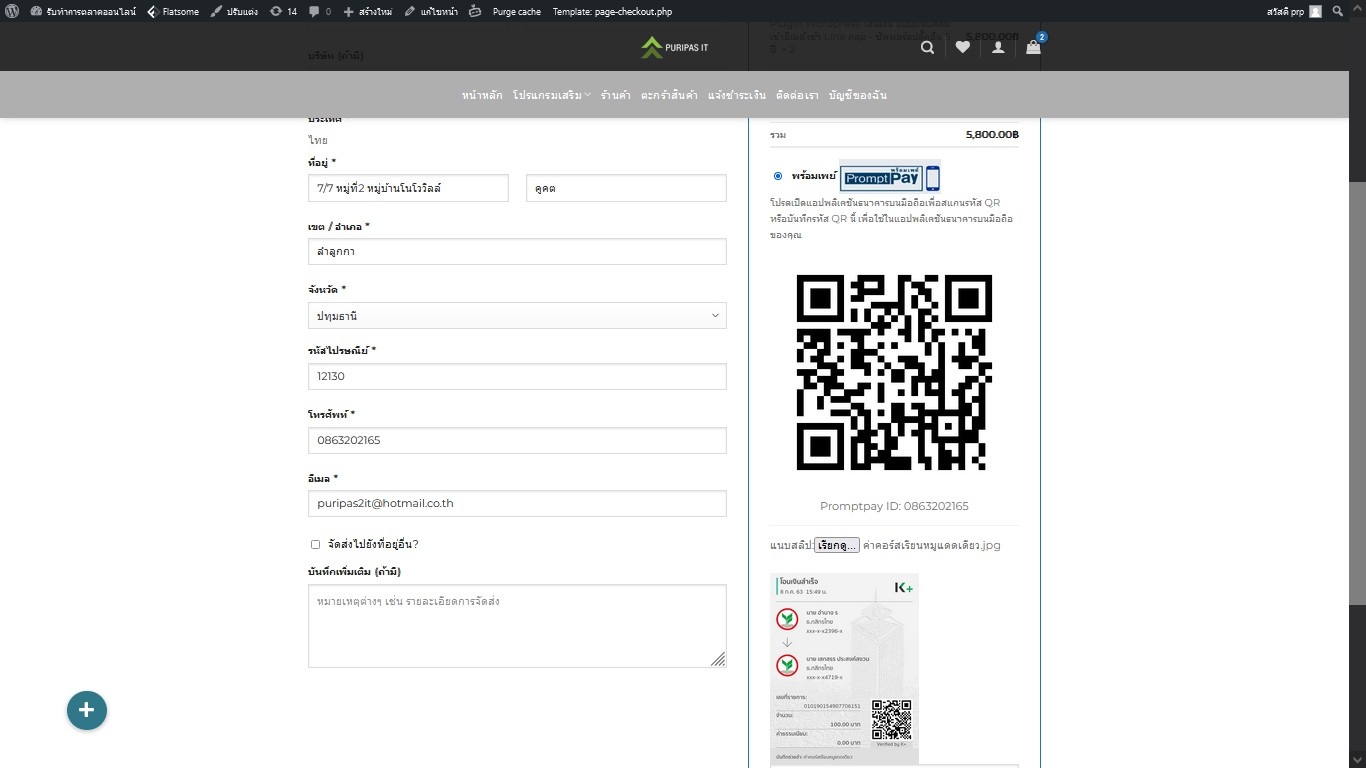This screenshot has height=768, width=1366.
Task: Click the เรียกดู file browse button
Action: click(836, 545)
